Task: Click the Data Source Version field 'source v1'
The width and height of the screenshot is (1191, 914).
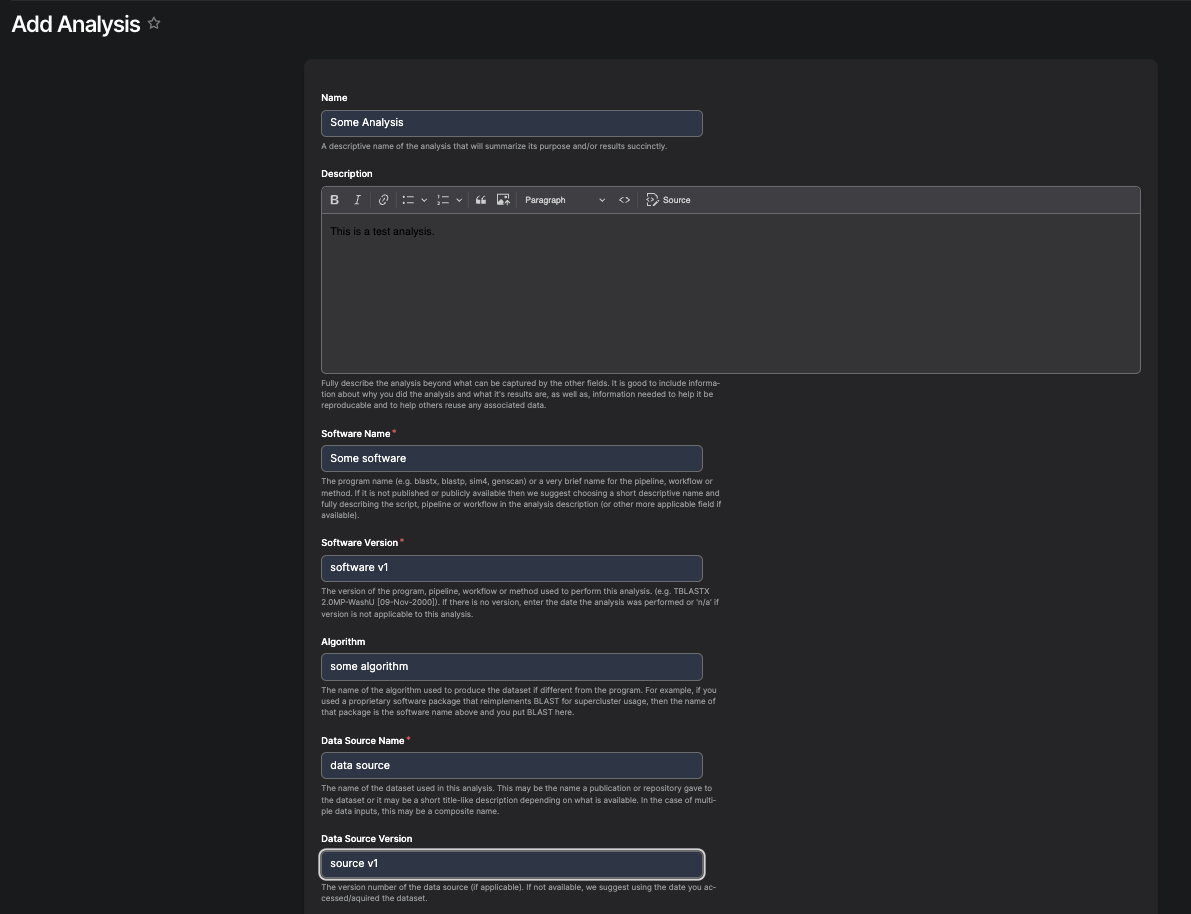Action: 512,864
